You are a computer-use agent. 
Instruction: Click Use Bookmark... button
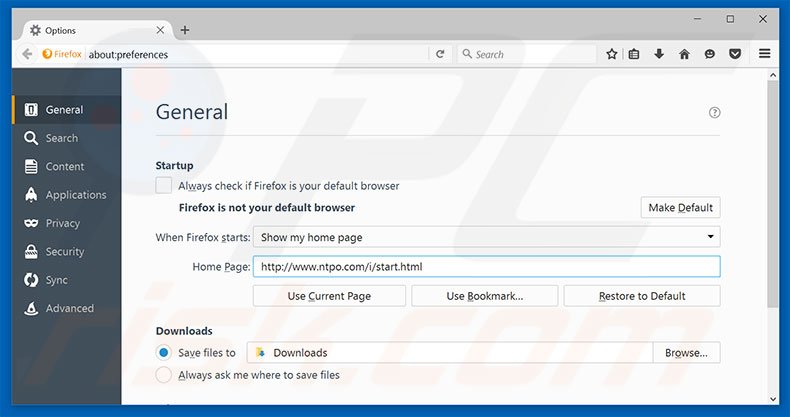[485, 296]
